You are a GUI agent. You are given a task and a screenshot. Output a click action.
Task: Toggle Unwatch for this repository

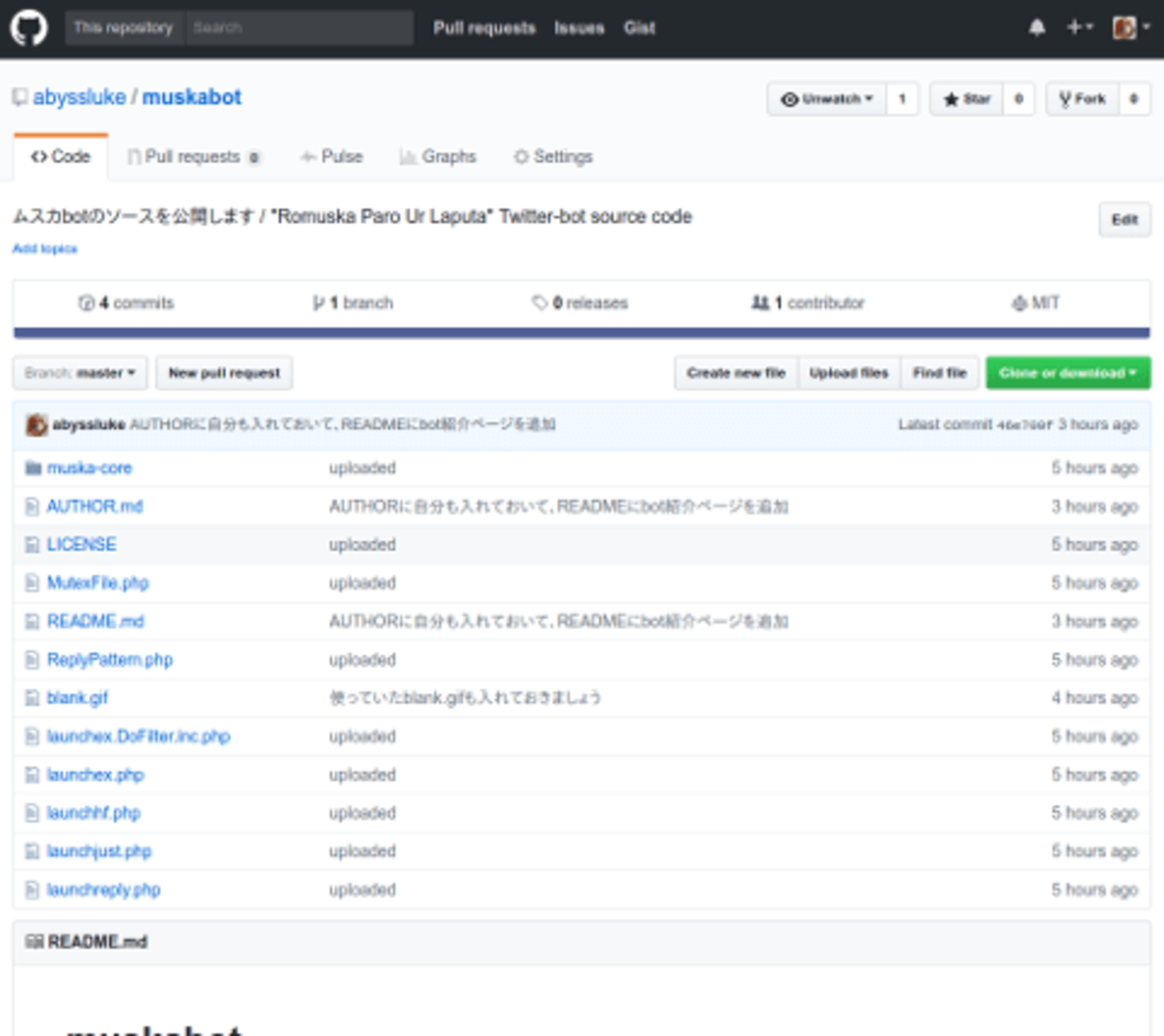click(x=826, y=99)
